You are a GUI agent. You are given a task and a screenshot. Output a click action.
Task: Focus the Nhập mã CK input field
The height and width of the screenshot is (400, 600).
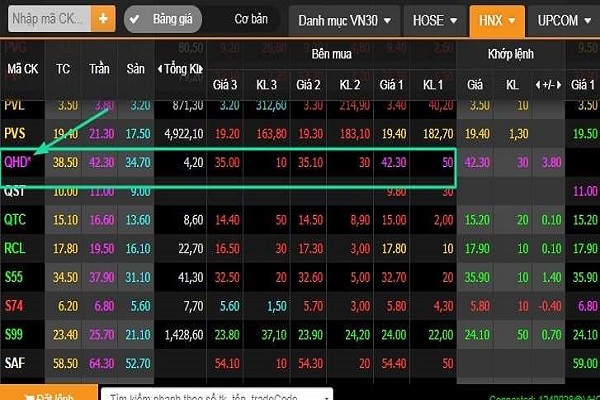tap(45, 18)
